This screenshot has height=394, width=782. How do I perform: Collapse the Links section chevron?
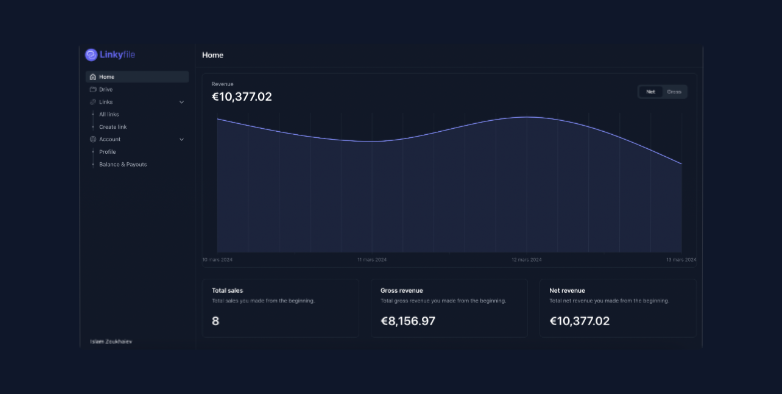point(182,102)
